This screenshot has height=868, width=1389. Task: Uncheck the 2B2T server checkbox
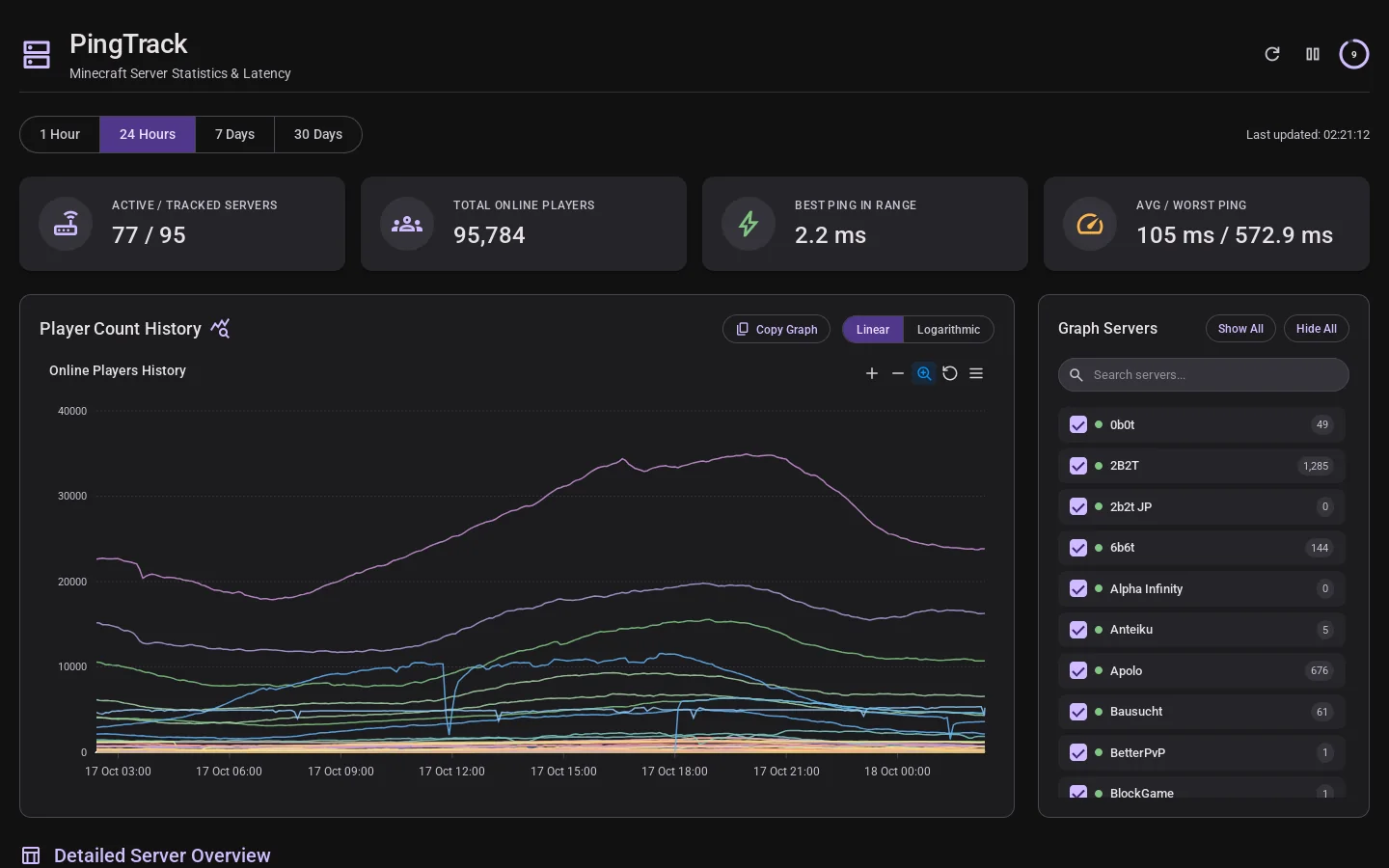[x=1078, y=466]
